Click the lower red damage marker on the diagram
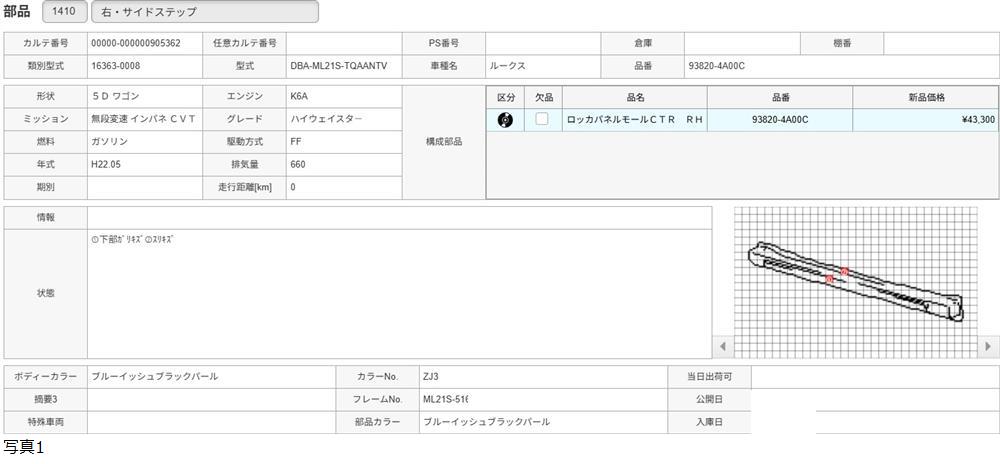Screen dimensions: 1000x464 coord(829,280)
